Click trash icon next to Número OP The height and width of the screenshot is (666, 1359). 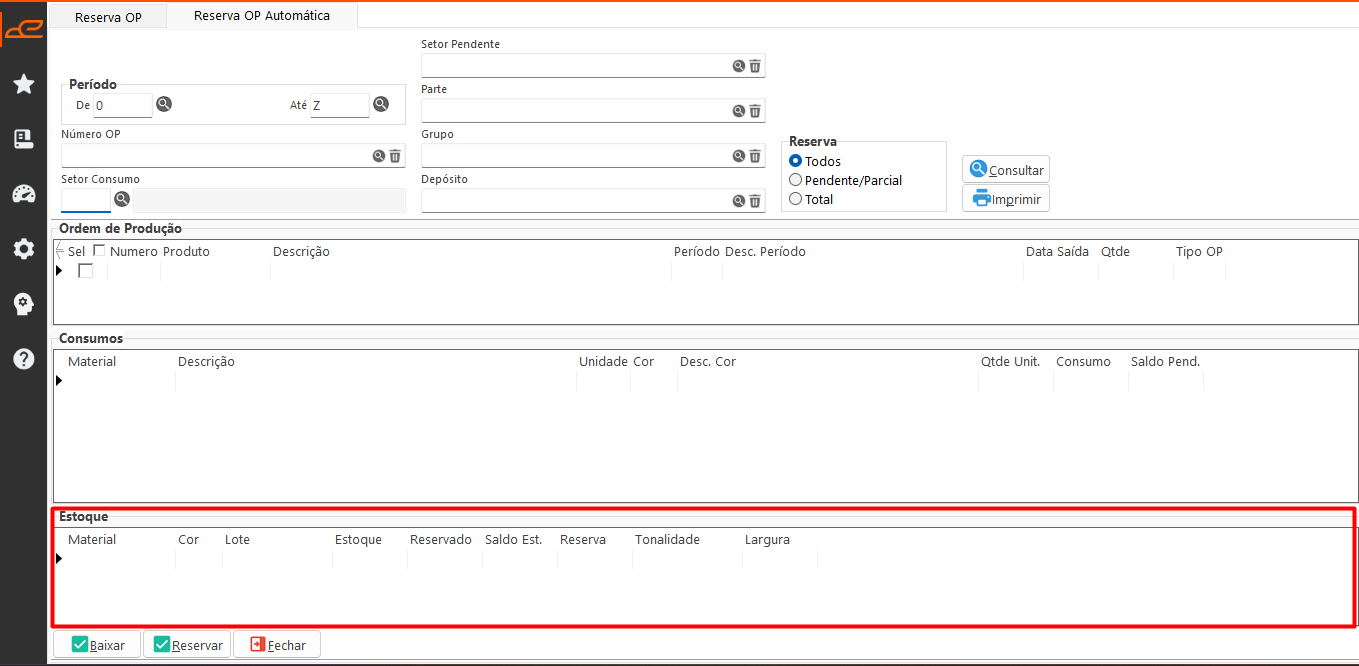click(395, 156)
